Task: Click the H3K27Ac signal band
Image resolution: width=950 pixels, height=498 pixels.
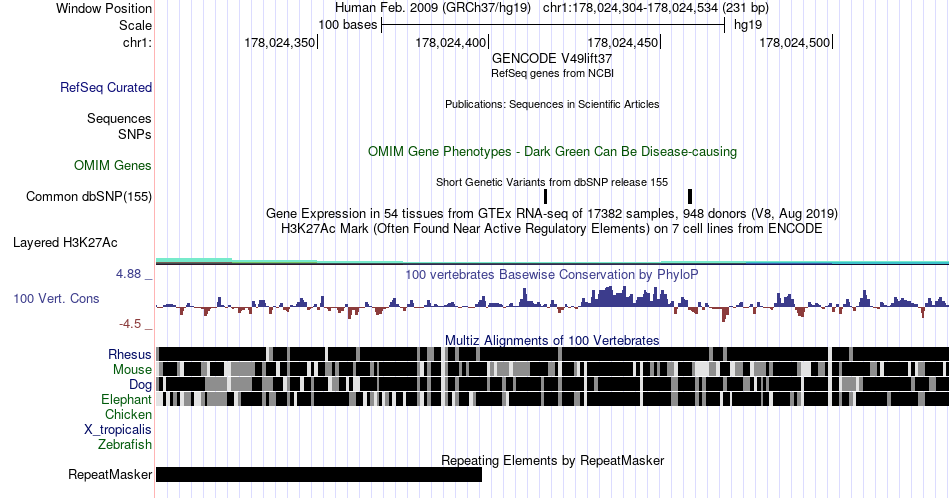Action: coord(552,261)
